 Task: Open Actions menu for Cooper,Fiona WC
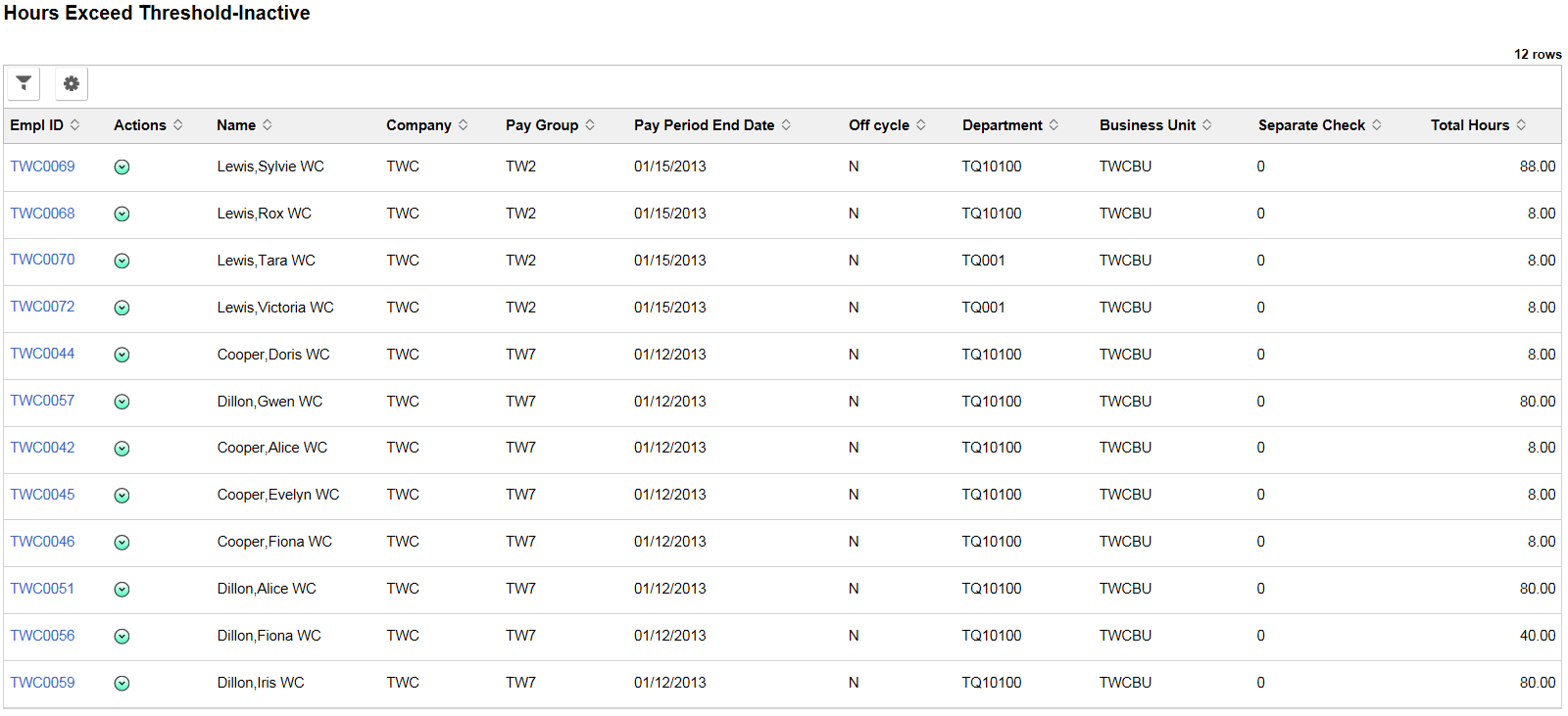(x=122, y=543)
